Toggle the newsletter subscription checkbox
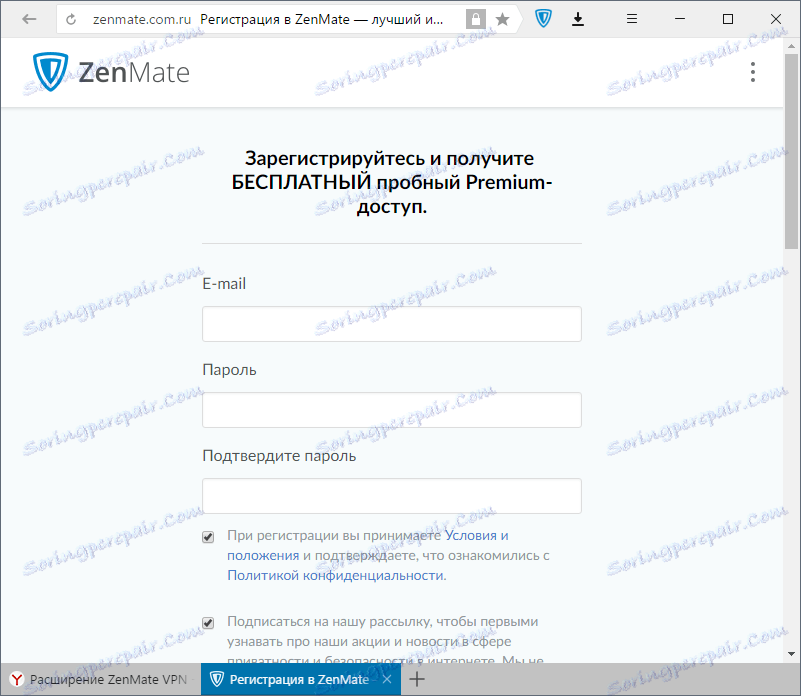Viewport: 801px width, 696px height. tap(208, 622)
